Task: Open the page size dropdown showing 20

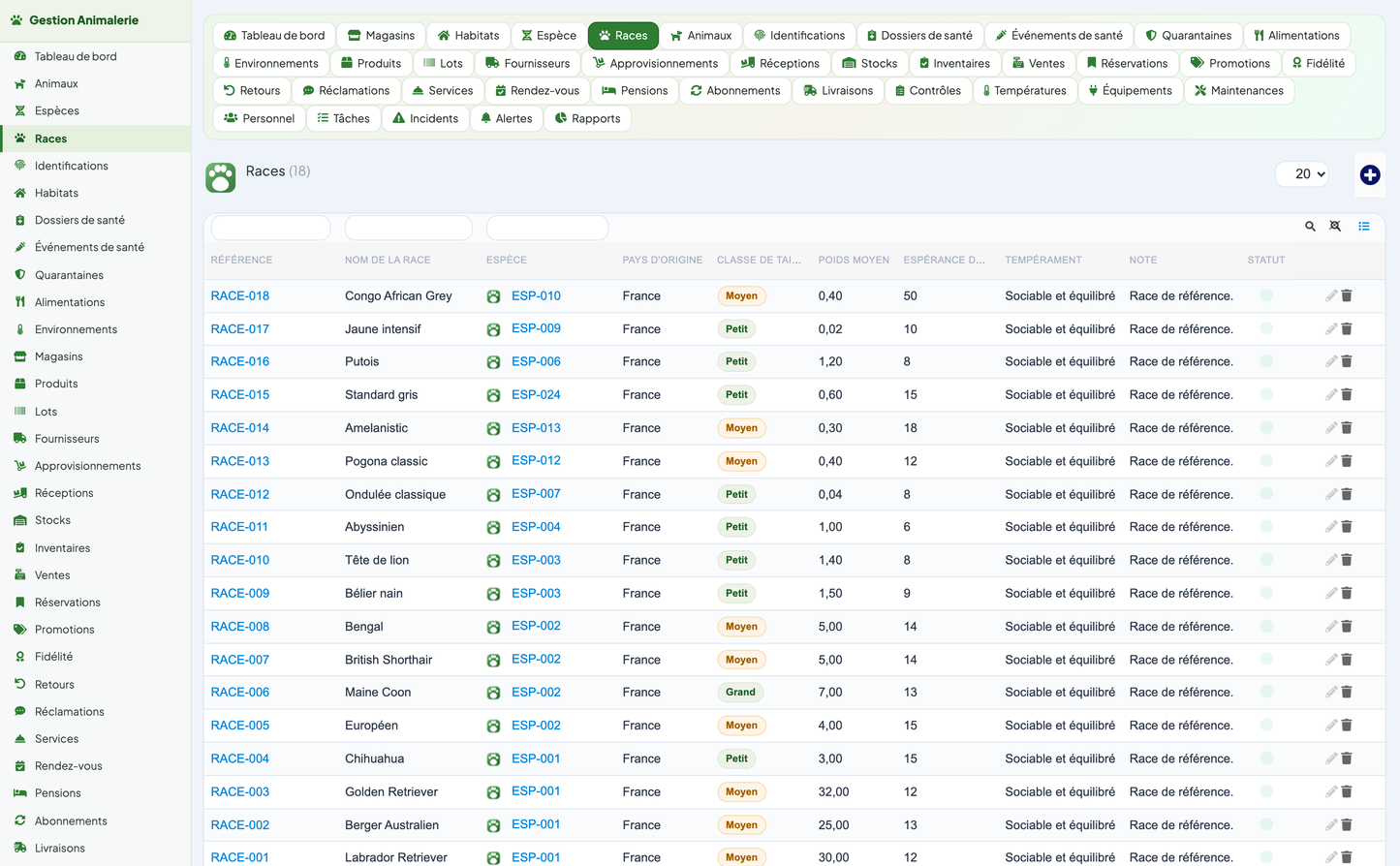Action: (x=1302, y=174)
